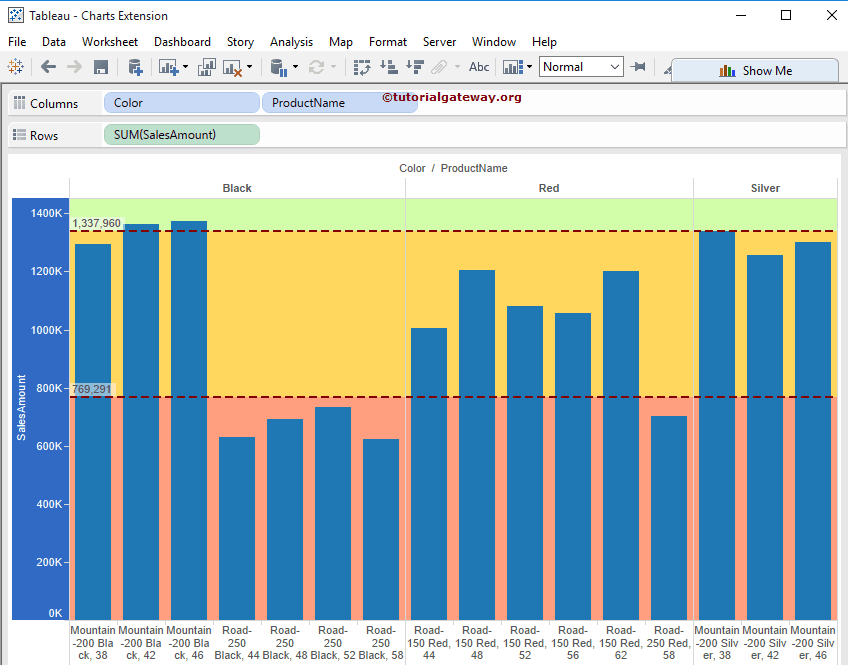Open the Tableau start page
Image resolution: width=848 pixels, height=665 pixels.
(14, 67)
